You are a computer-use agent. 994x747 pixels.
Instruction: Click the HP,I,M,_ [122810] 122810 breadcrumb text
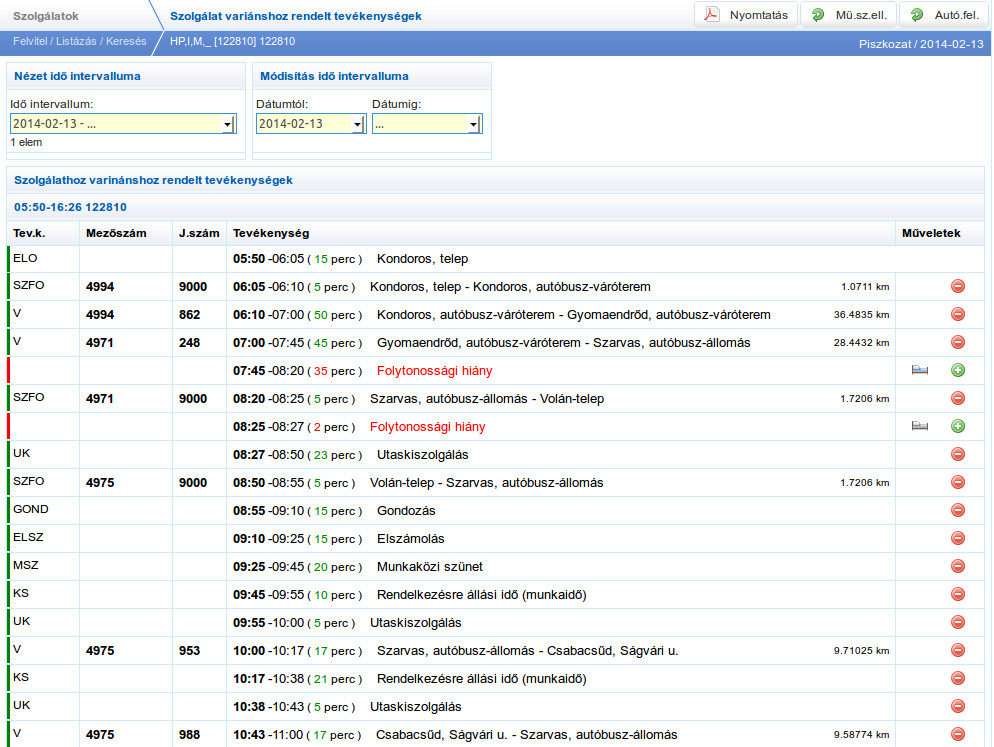click(232, 41)
